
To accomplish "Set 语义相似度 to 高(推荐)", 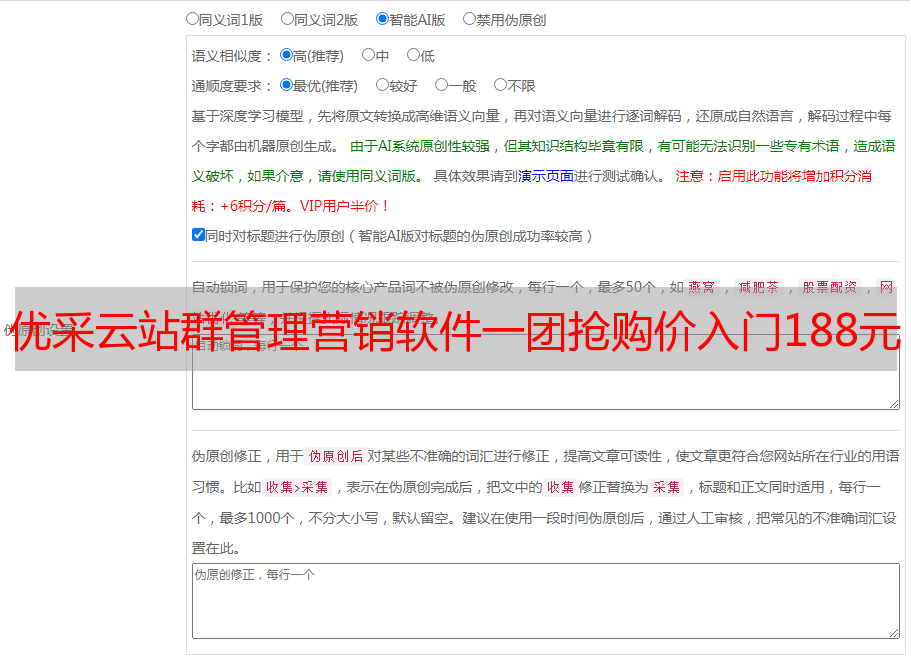I will pos(286,55).
